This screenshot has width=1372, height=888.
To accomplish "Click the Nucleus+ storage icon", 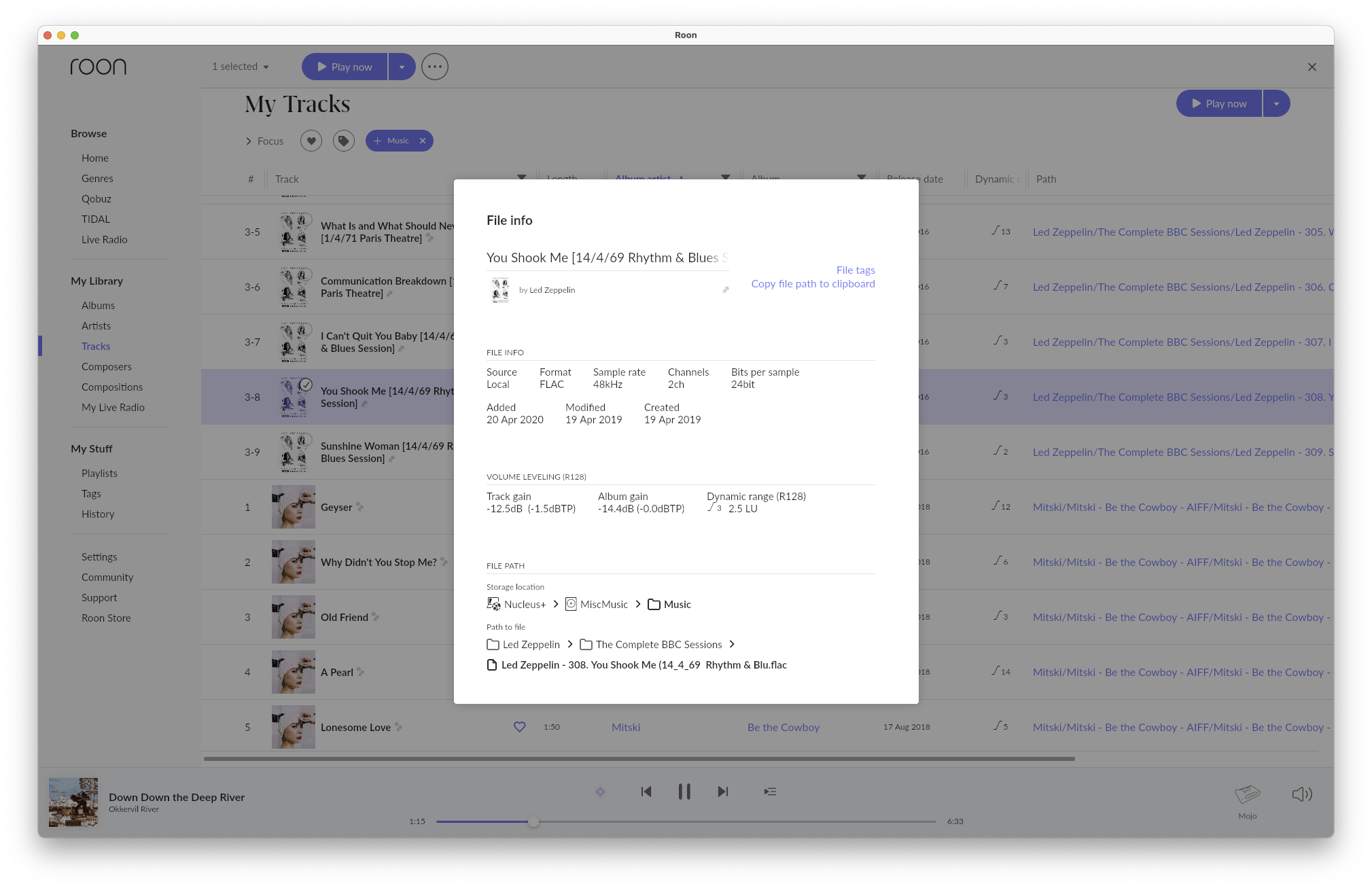I will pos(493,604).
